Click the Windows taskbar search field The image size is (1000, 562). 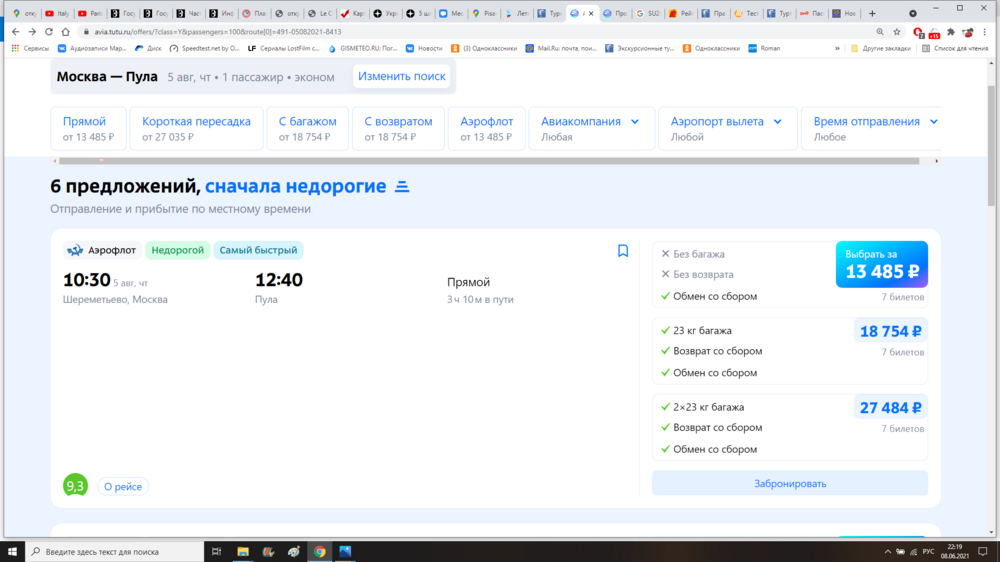[x=115, y=551]
